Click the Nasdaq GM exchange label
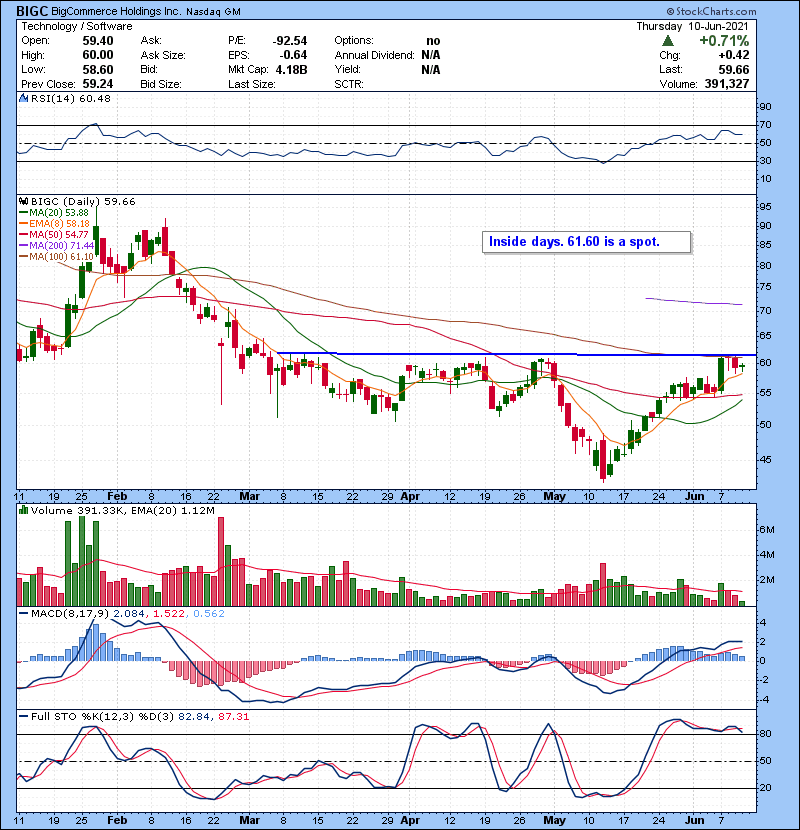 pos(213,12)
